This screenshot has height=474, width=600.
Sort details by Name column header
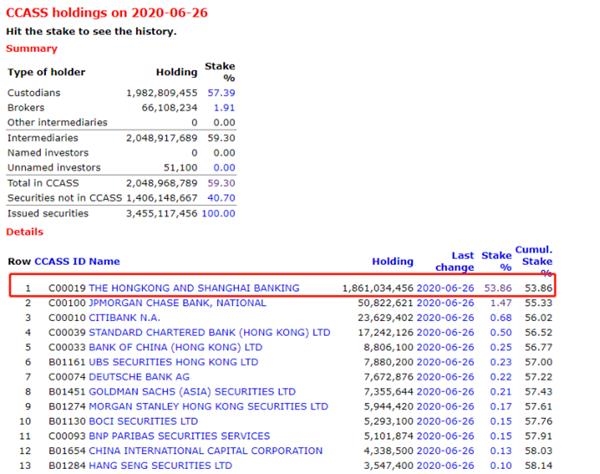104,262
